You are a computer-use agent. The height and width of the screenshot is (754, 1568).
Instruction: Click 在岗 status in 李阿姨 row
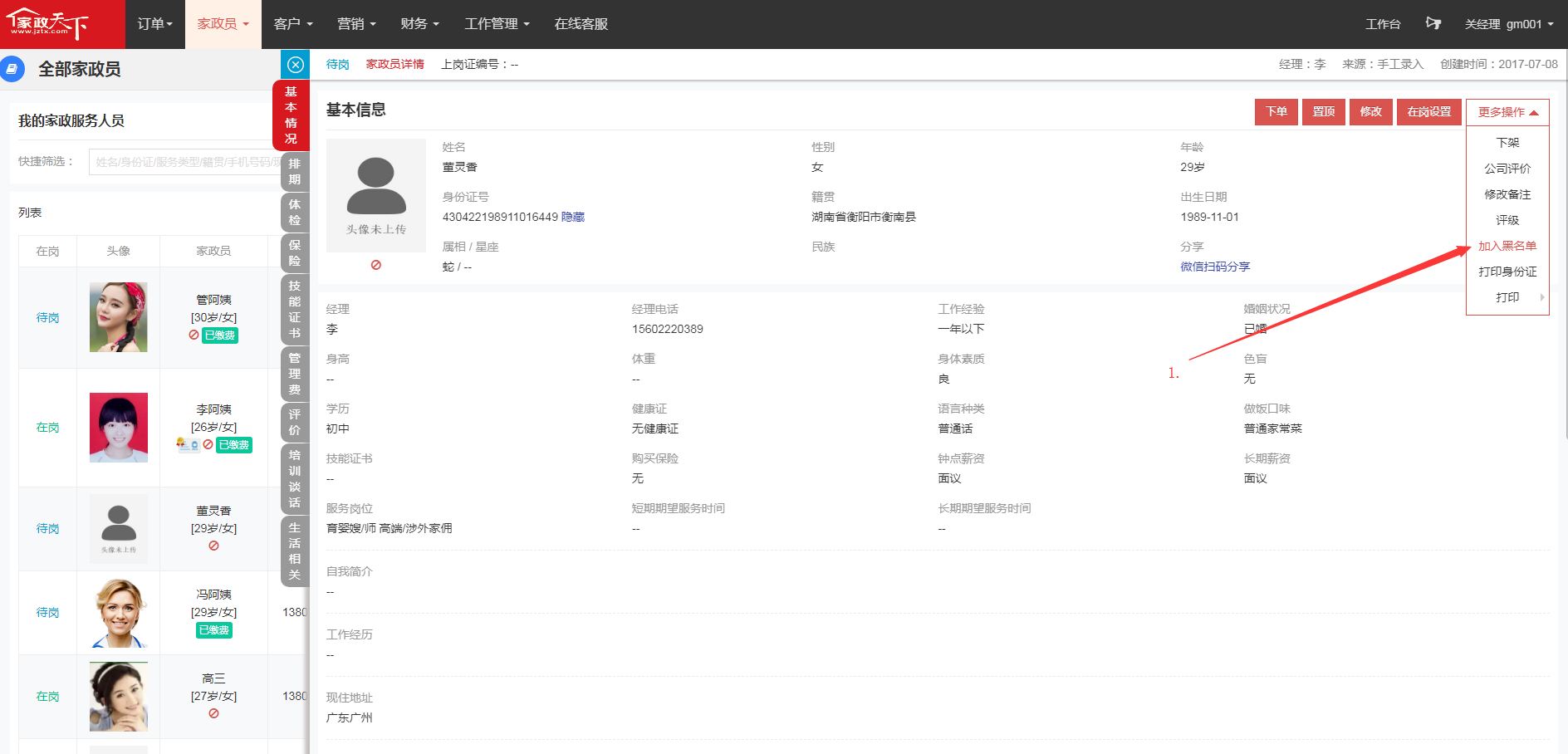pos(47,428)
